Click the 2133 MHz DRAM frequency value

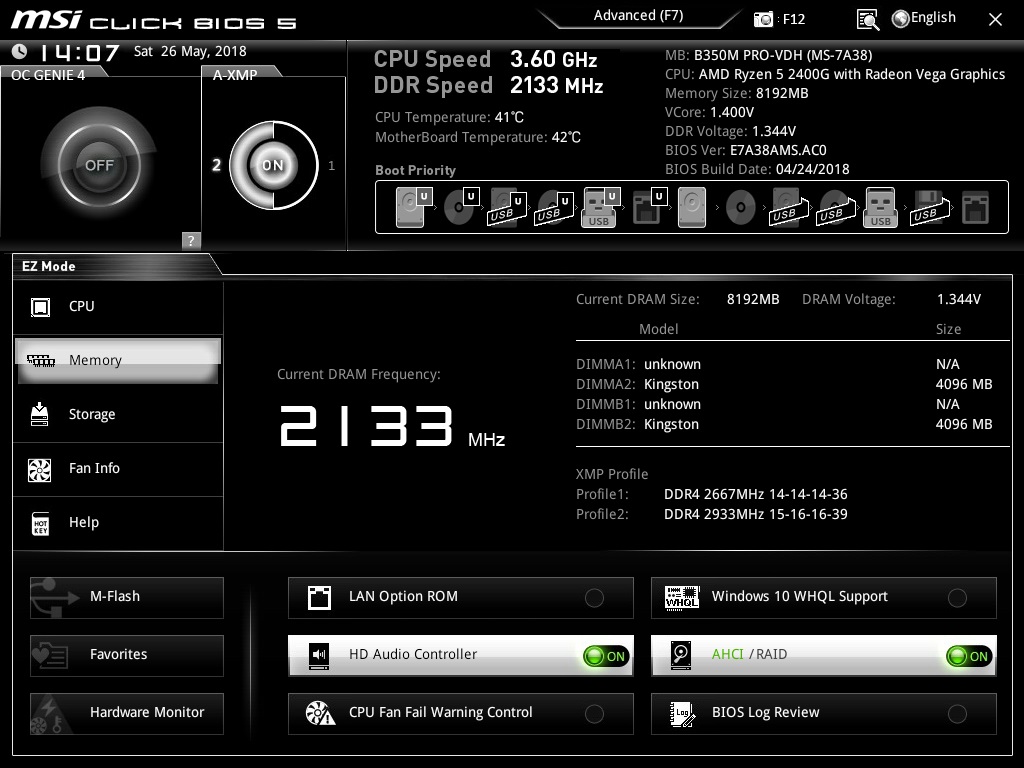(x=392, y=426)
